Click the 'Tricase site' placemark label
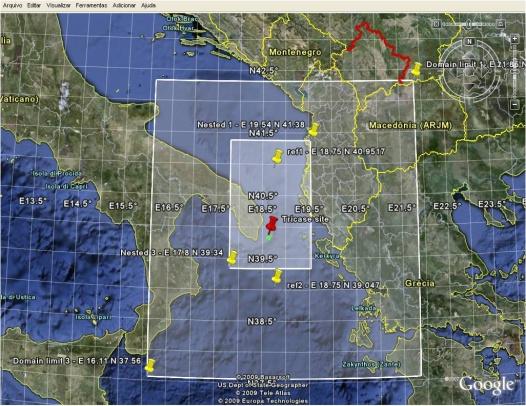The width and height of the screenshot is (526, 406). pyautogui.click(x=305, y=219)
